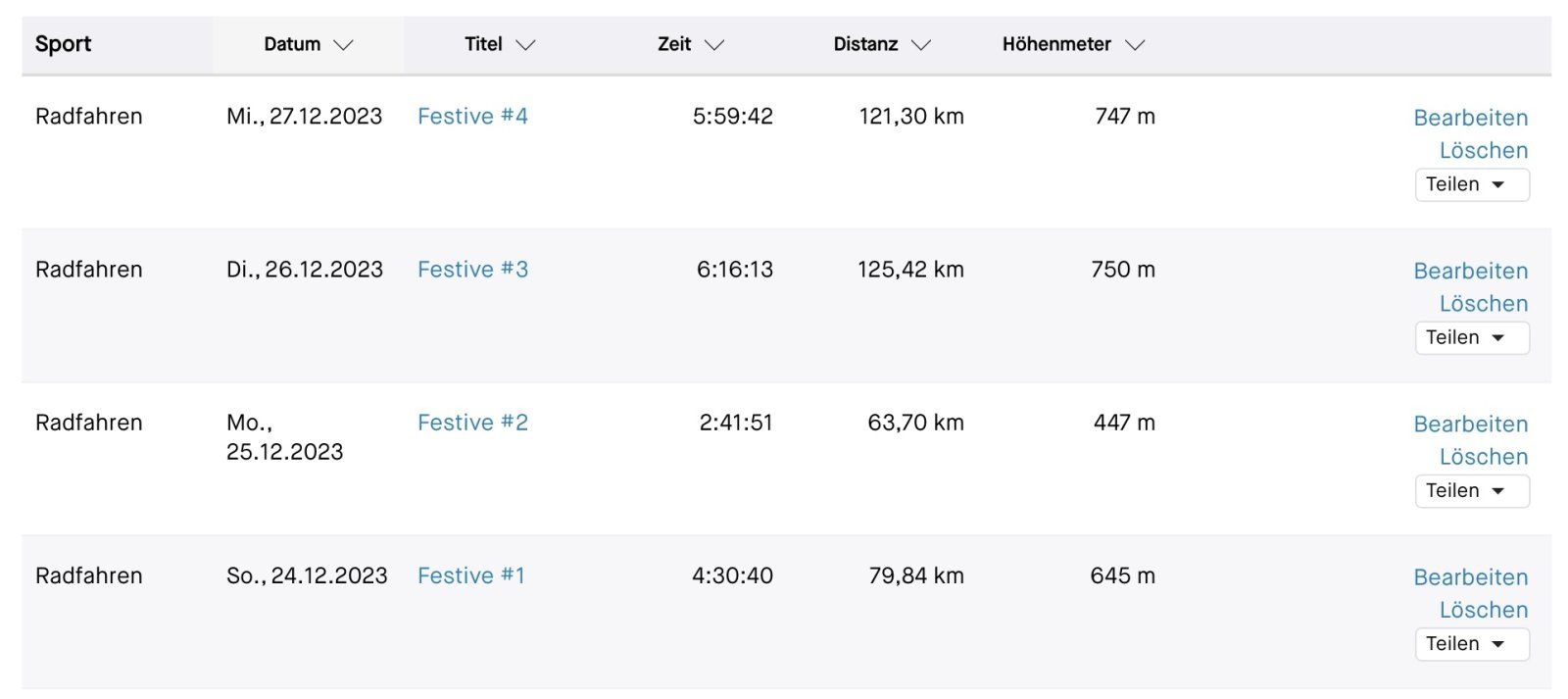1568x699 pixels.
Task: Click the Titel sort chevron icon
Action: coord(526,45)
